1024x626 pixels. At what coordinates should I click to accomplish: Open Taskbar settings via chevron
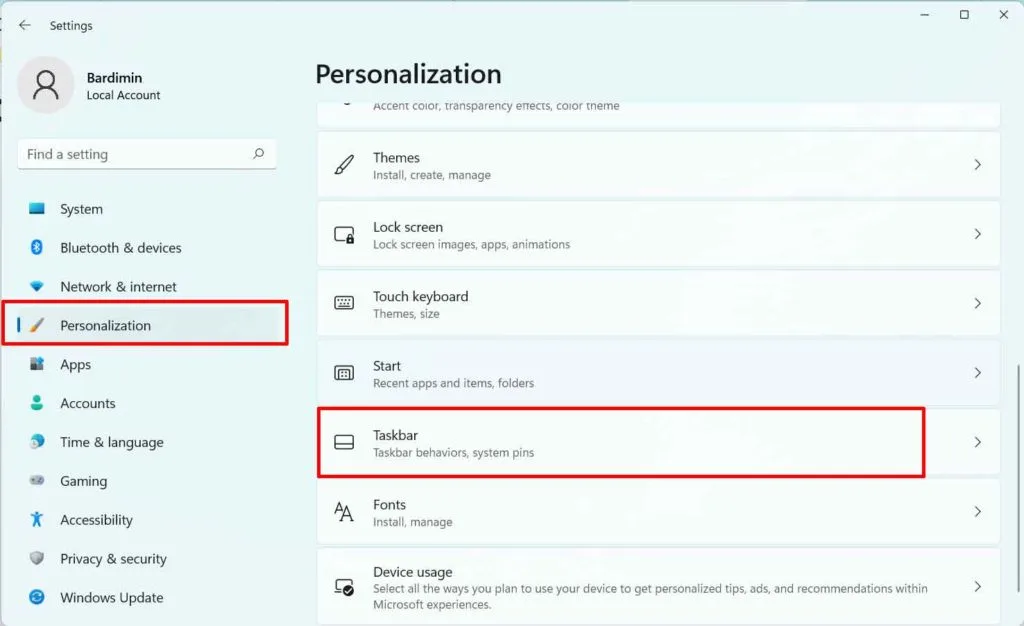click(978, 442)
